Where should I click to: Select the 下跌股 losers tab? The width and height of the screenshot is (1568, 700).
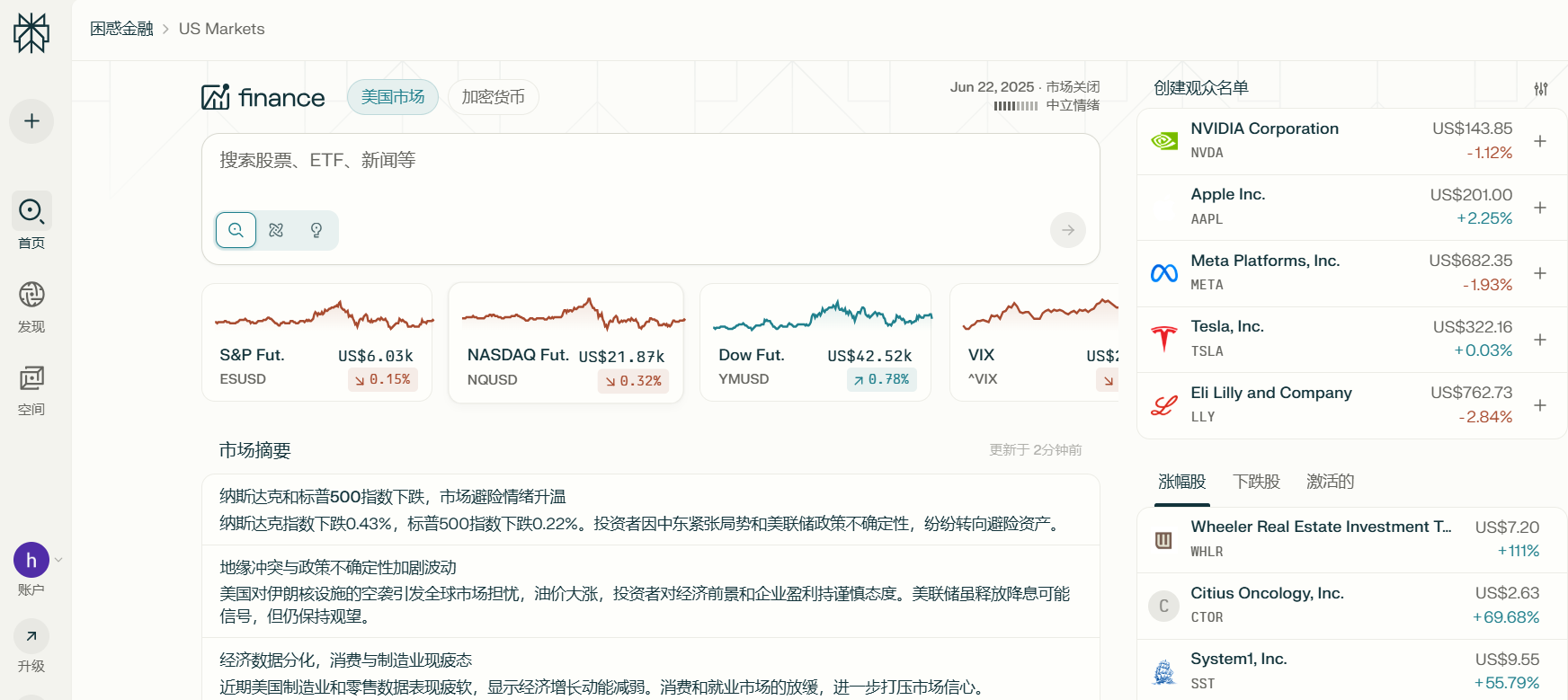(1256, 482)
